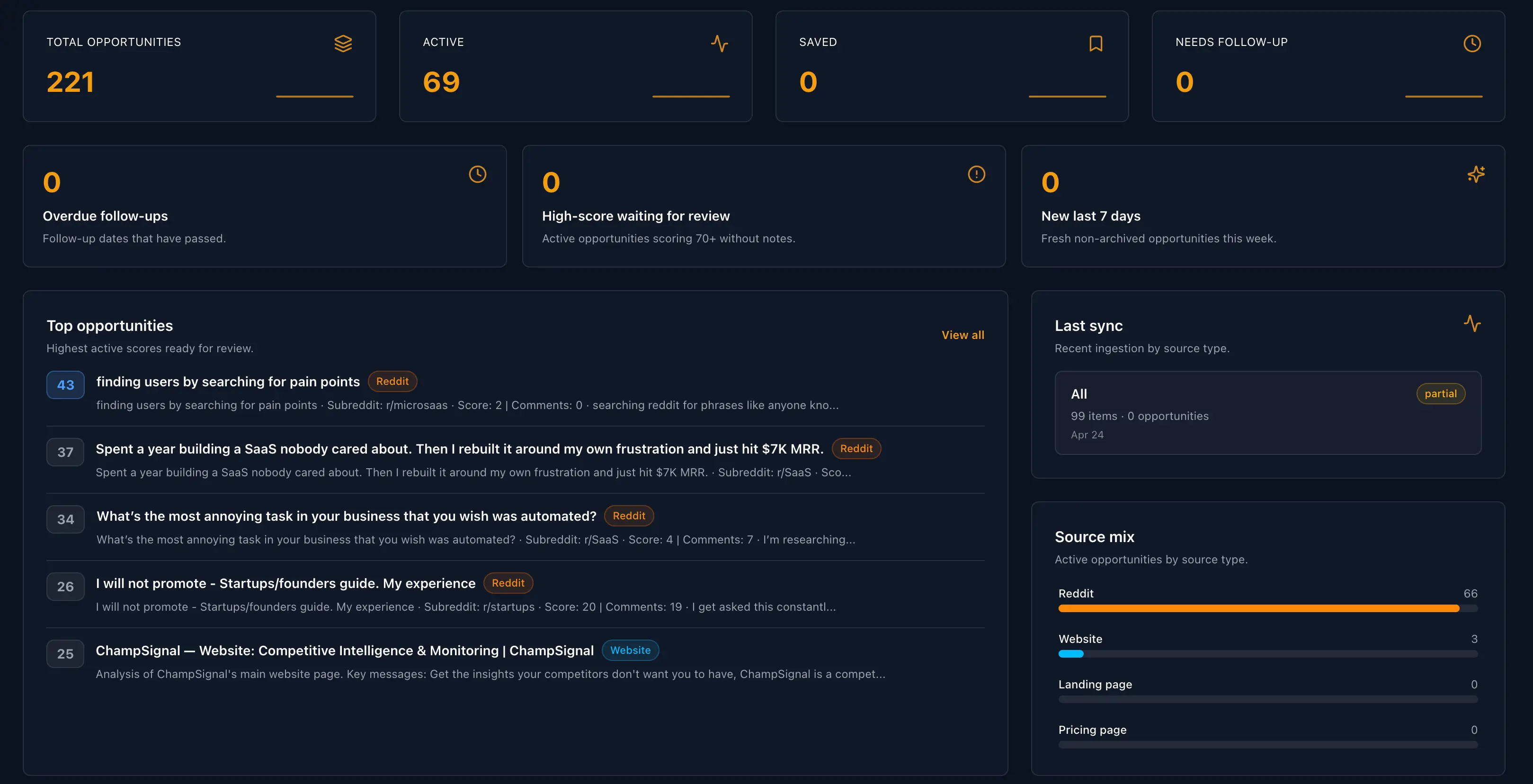
Task: Click the 'Top opportunities' heading
Action: pyautogui.click(x=109, y=326)
